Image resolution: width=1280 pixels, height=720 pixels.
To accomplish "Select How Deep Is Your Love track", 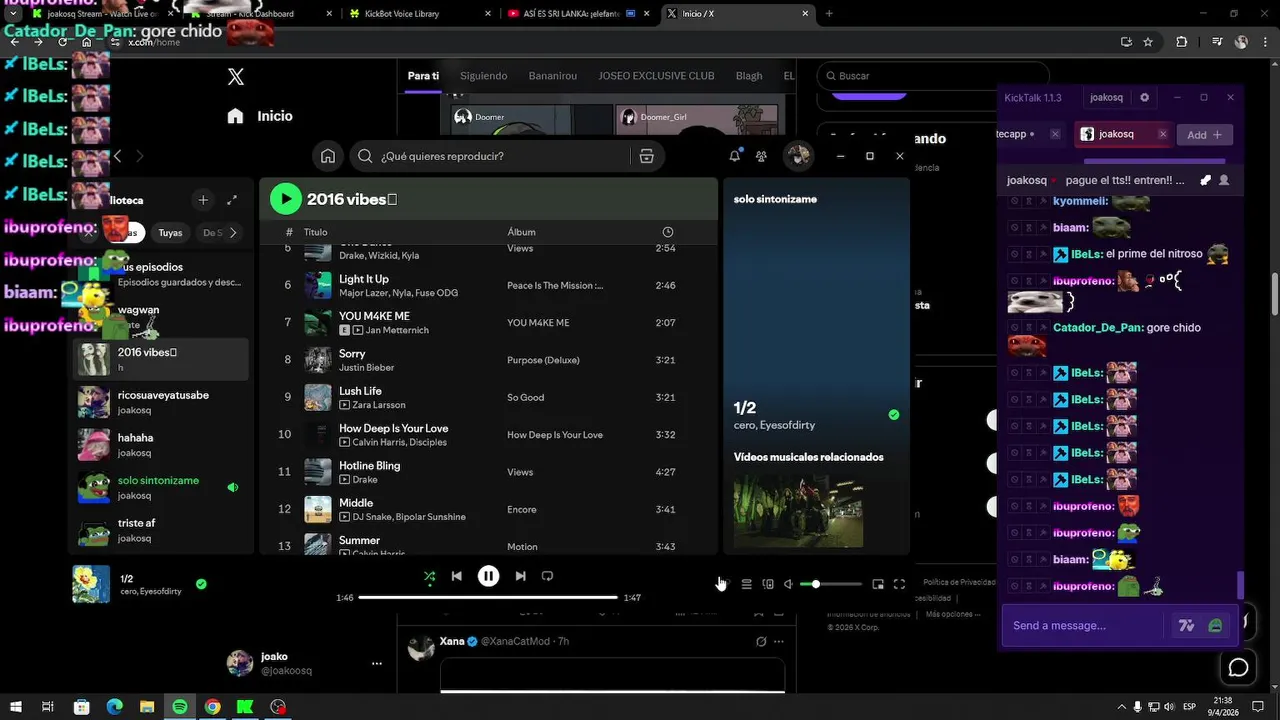I will pyautogui.click(x=489, y=435).
